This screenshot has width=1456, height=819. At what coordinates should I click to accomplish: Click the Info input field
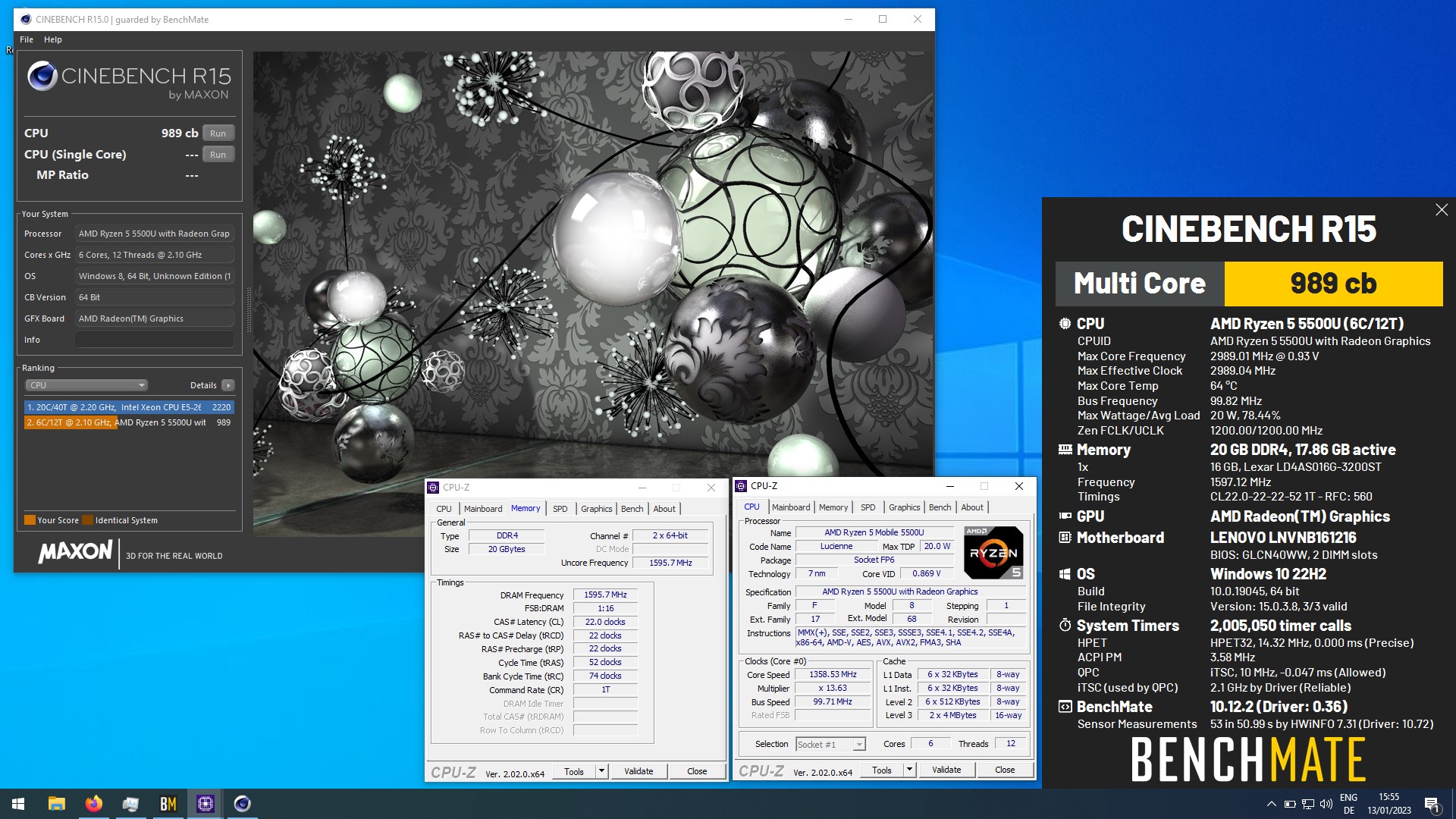click(155, 340)
